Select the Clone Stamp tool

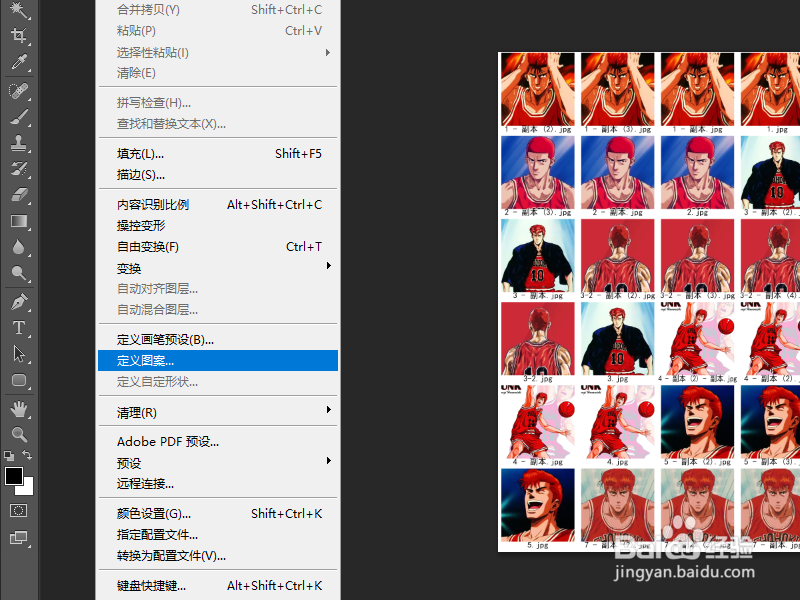19,143
